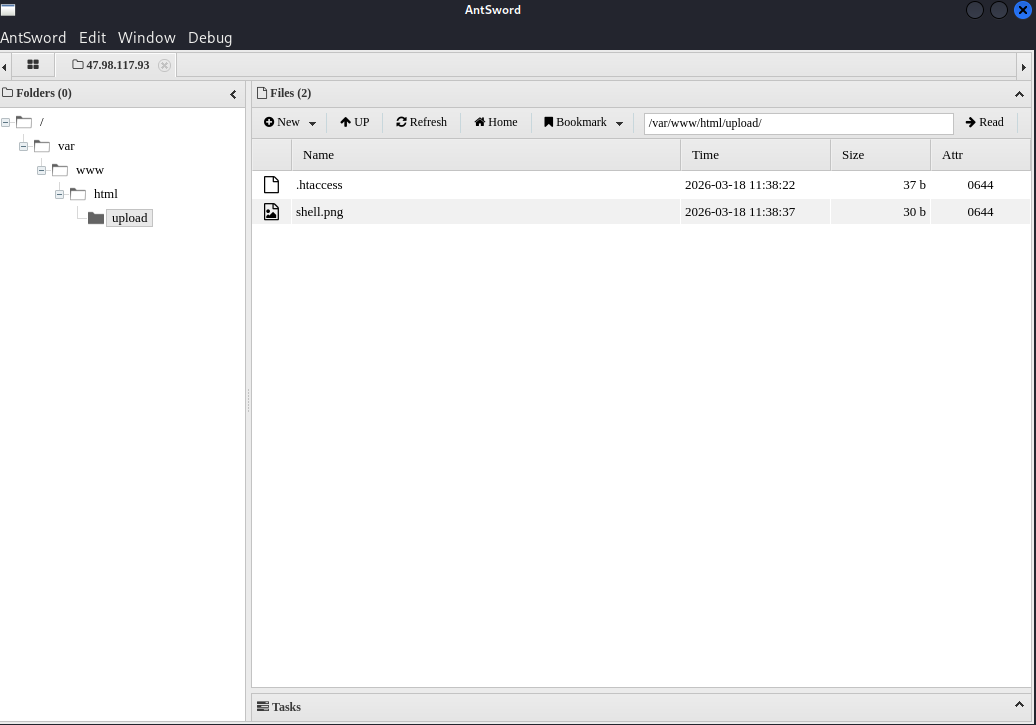Click the Files (2) panel title
The image size is (1036, 725).
[290, 93]
